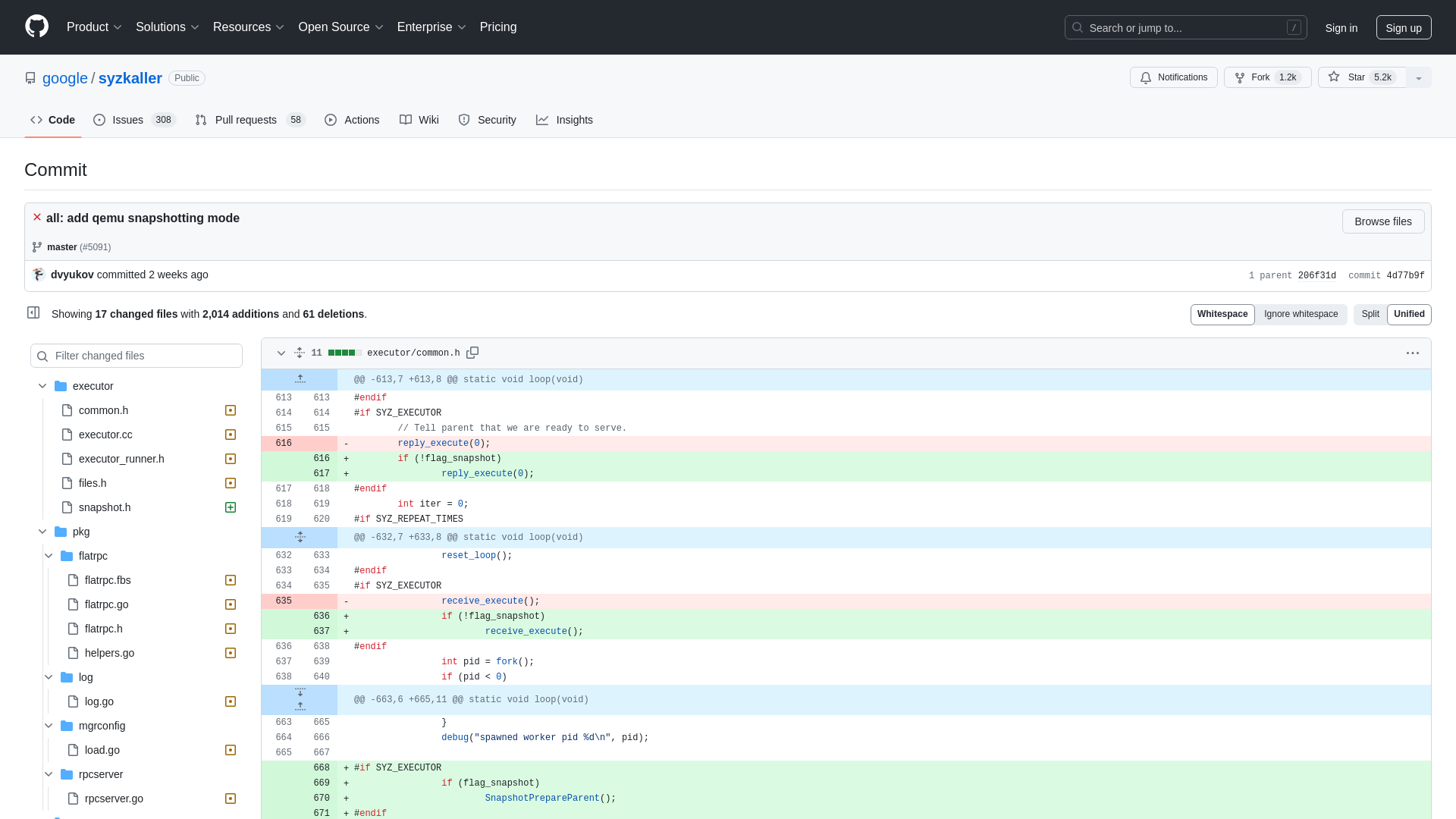This screenshot has width=1456, height=819.
Task: Click the Sign up button
Action: tap(1403, 27)
